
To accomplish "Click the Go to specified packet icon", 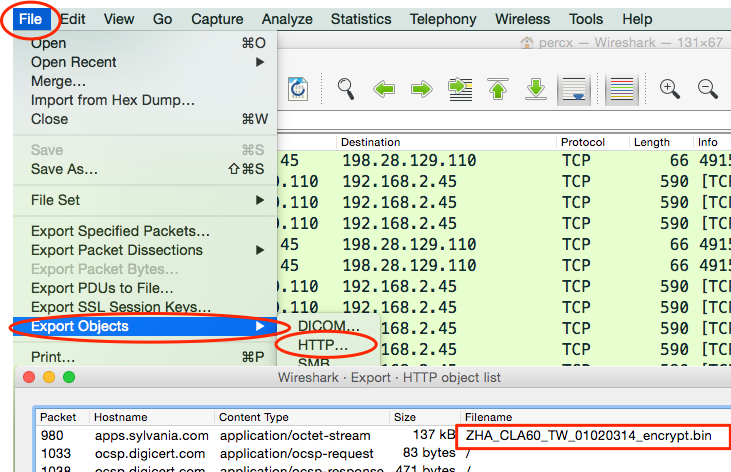I will click(x=460, y=89).
